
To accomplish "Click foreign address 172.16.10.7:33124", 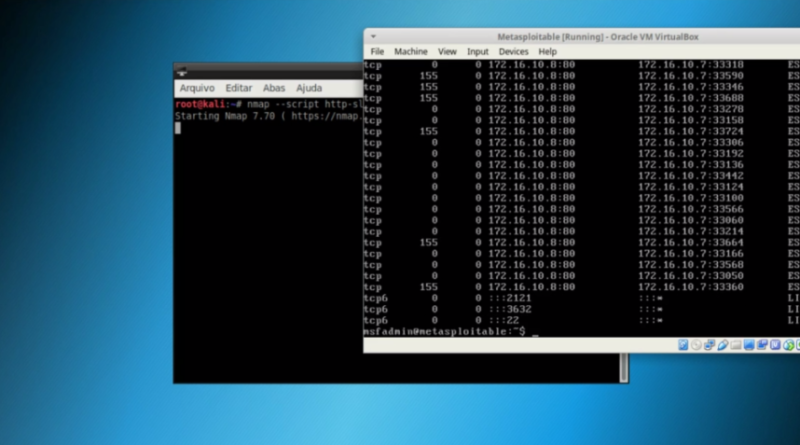I will 691,187.
